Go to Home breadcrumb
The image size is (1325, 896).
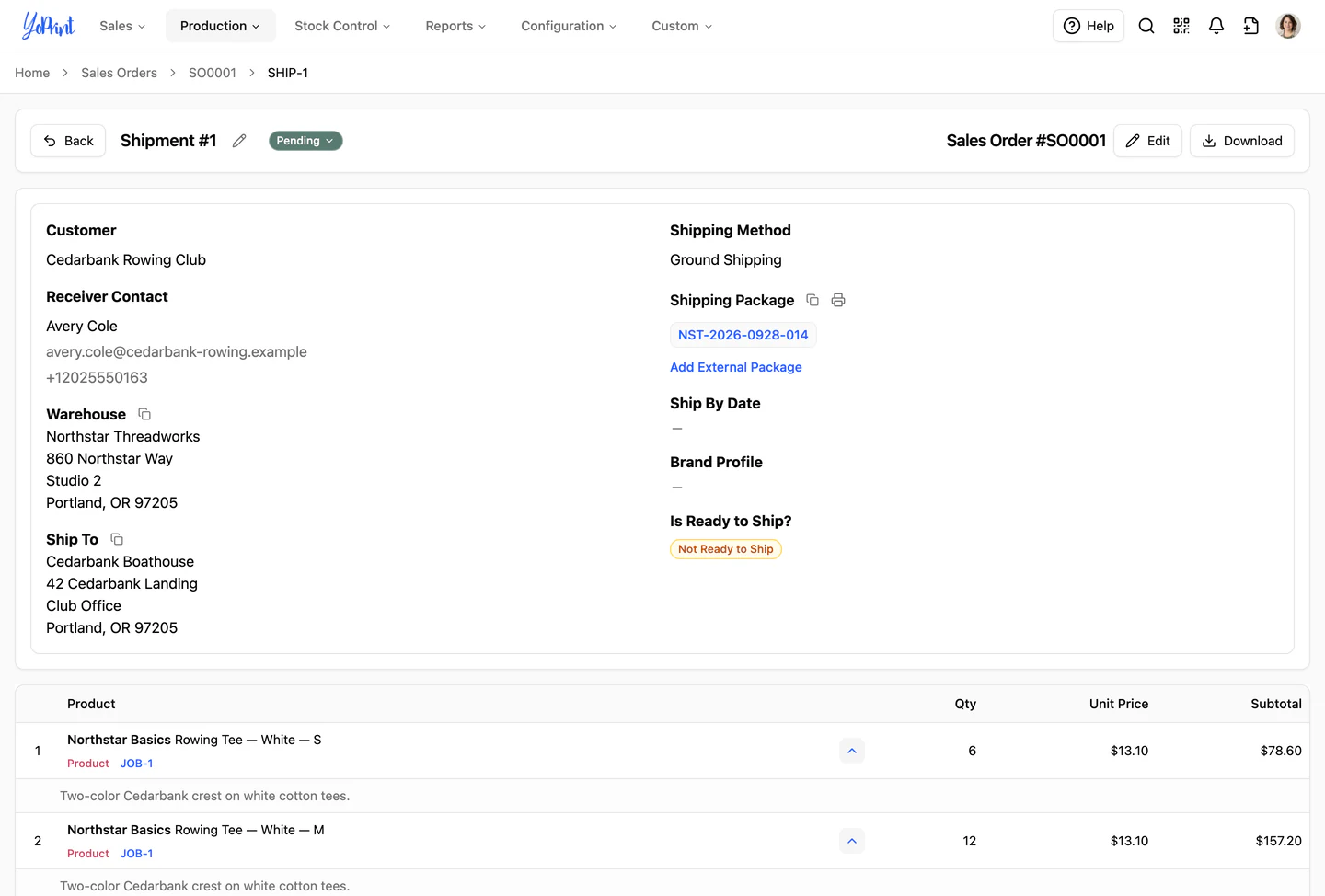point(32,73)
